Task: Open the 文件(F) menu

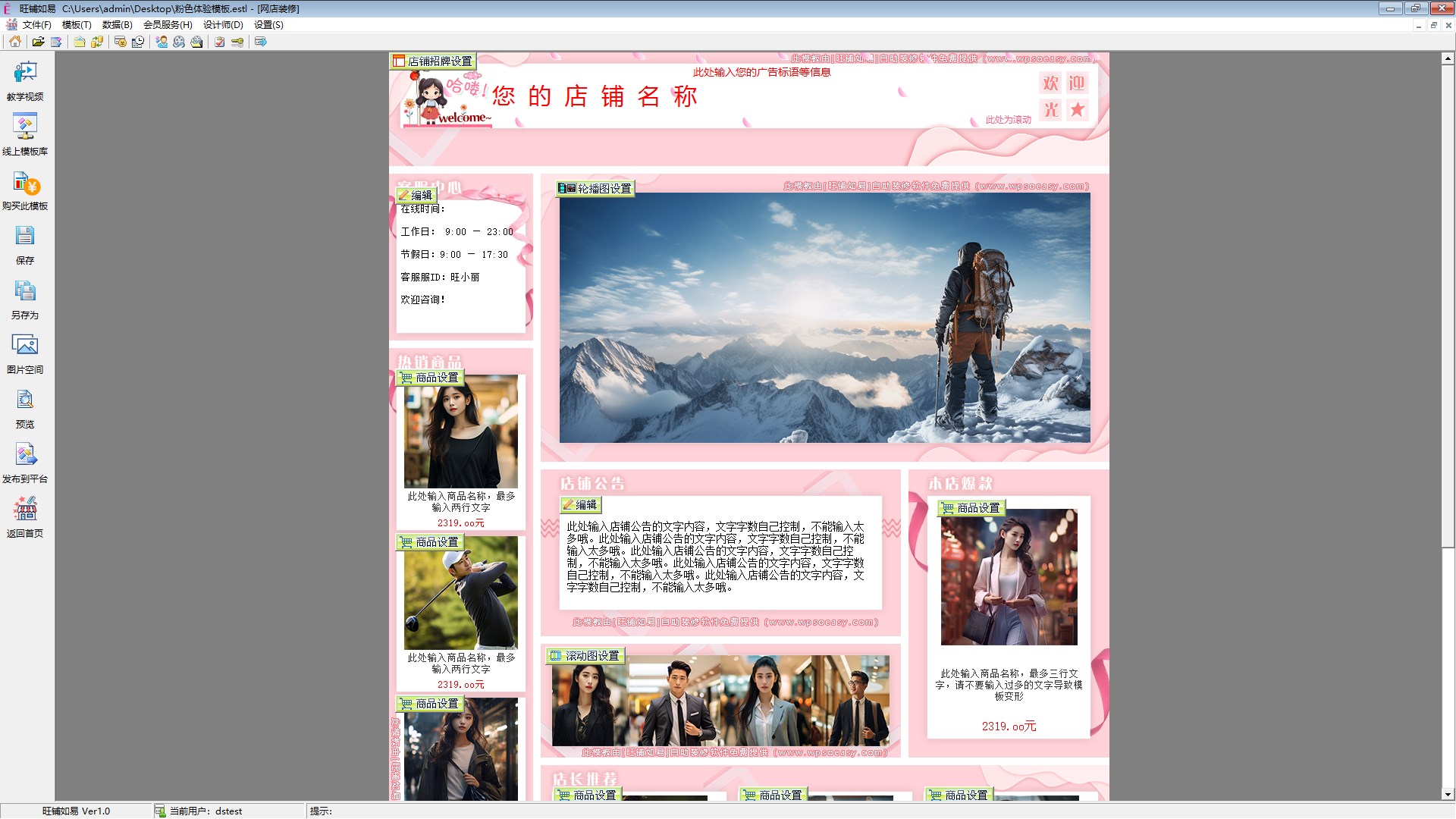Action: pyautogui.click(x=36, y=24)
